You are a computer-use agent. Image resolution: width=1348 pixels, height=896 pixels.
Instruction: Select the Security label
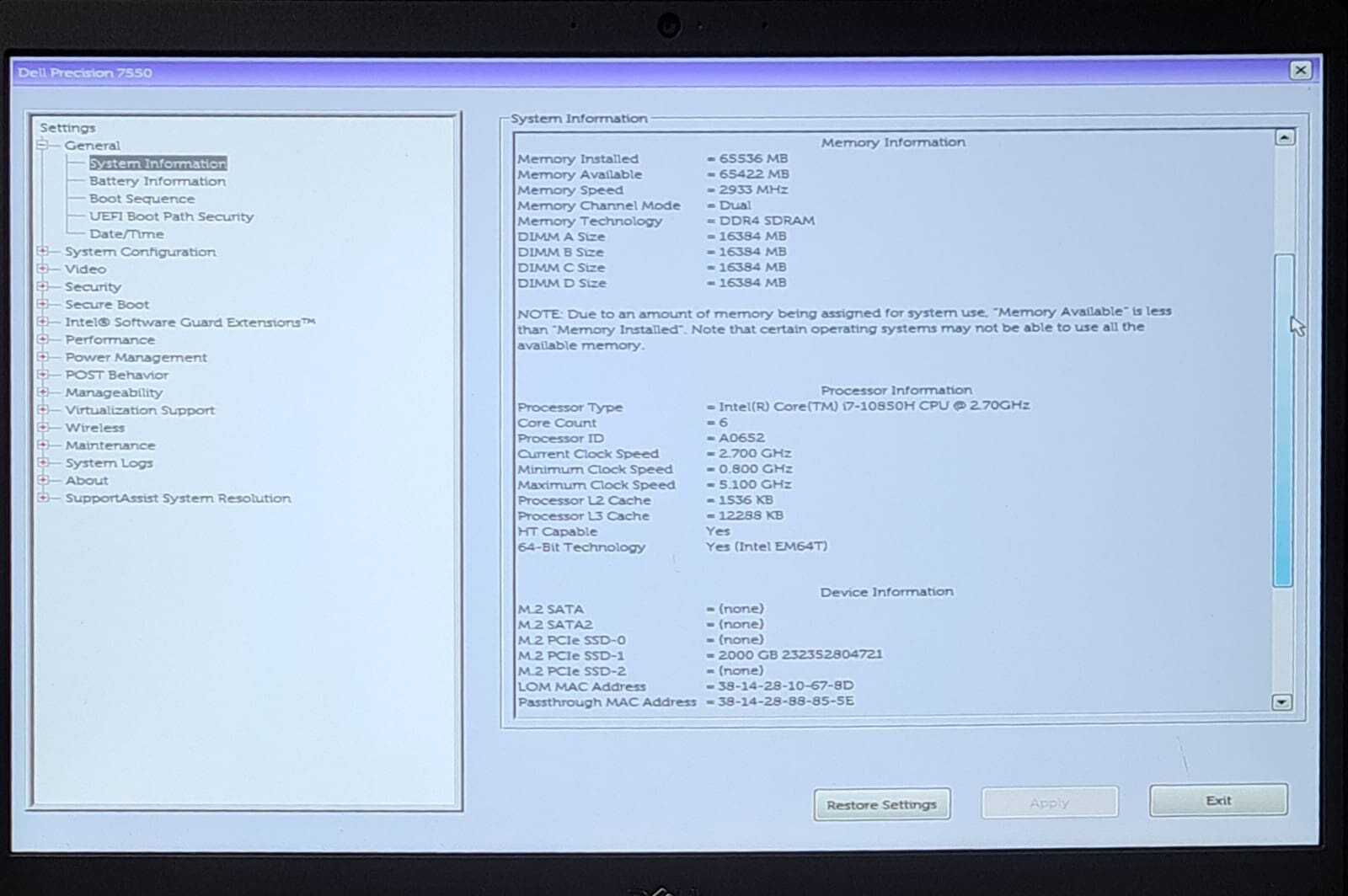click(93, 287)
